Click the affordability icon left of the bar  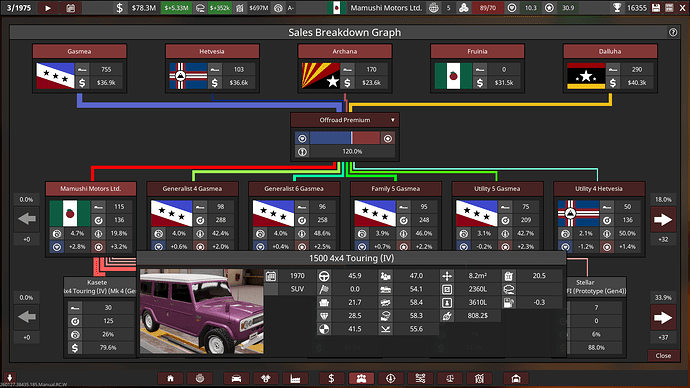(302, 138)
